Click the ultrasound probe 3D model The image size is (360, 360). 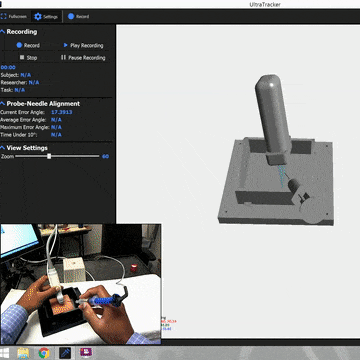tap(272, 118)
